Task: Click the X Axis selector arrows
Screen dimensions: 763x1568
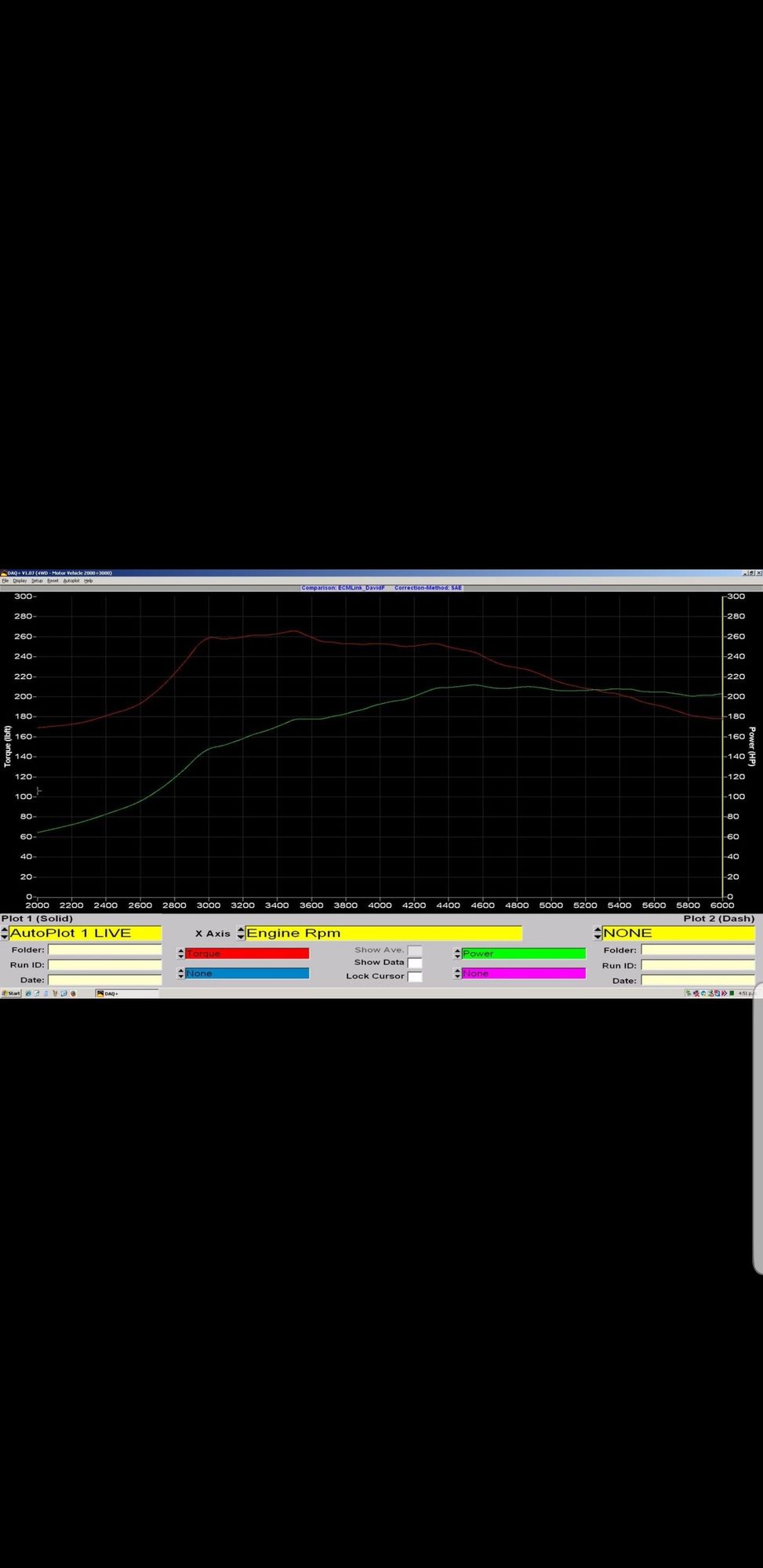Action: click(x=241, y=933)
